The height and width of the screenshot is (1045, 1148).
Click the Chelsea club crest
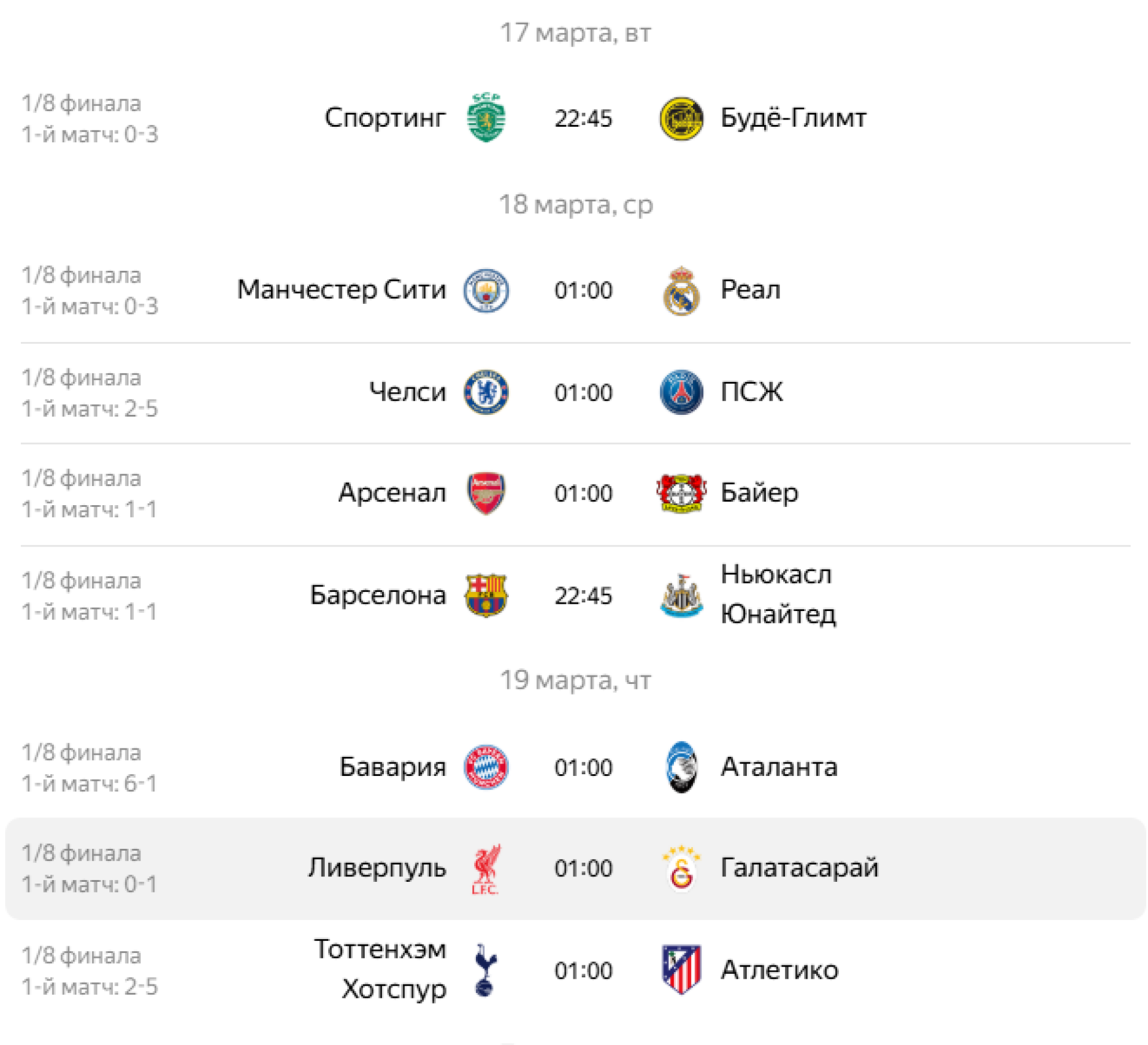point(486,392)
